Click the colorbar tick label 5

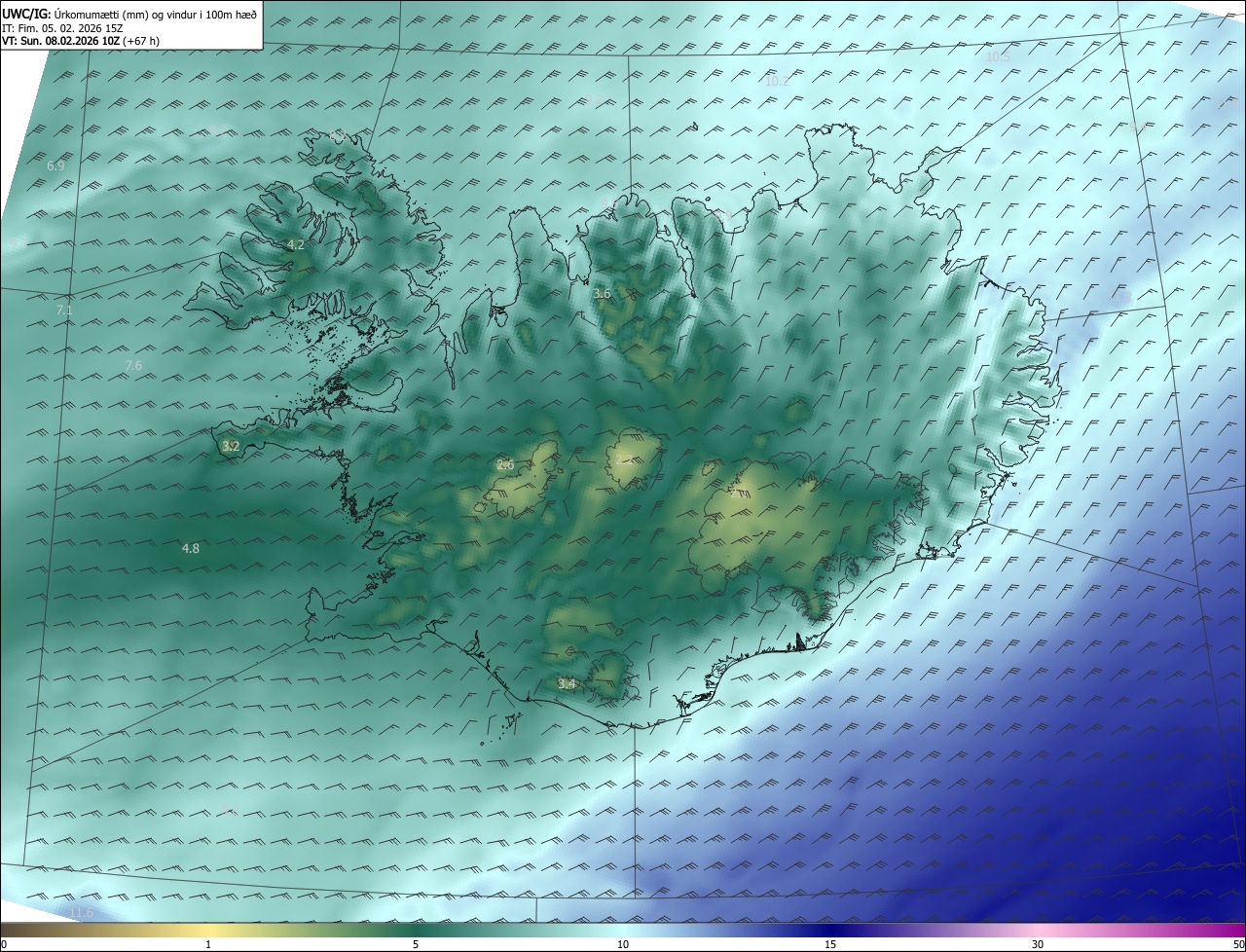pos(416,944)
